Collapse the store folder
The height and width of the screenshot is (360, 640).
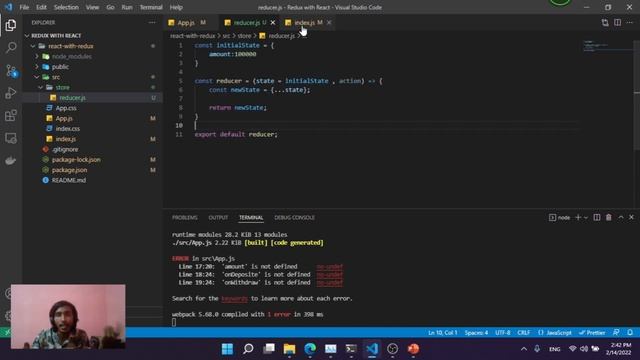[x=93, y=87]
